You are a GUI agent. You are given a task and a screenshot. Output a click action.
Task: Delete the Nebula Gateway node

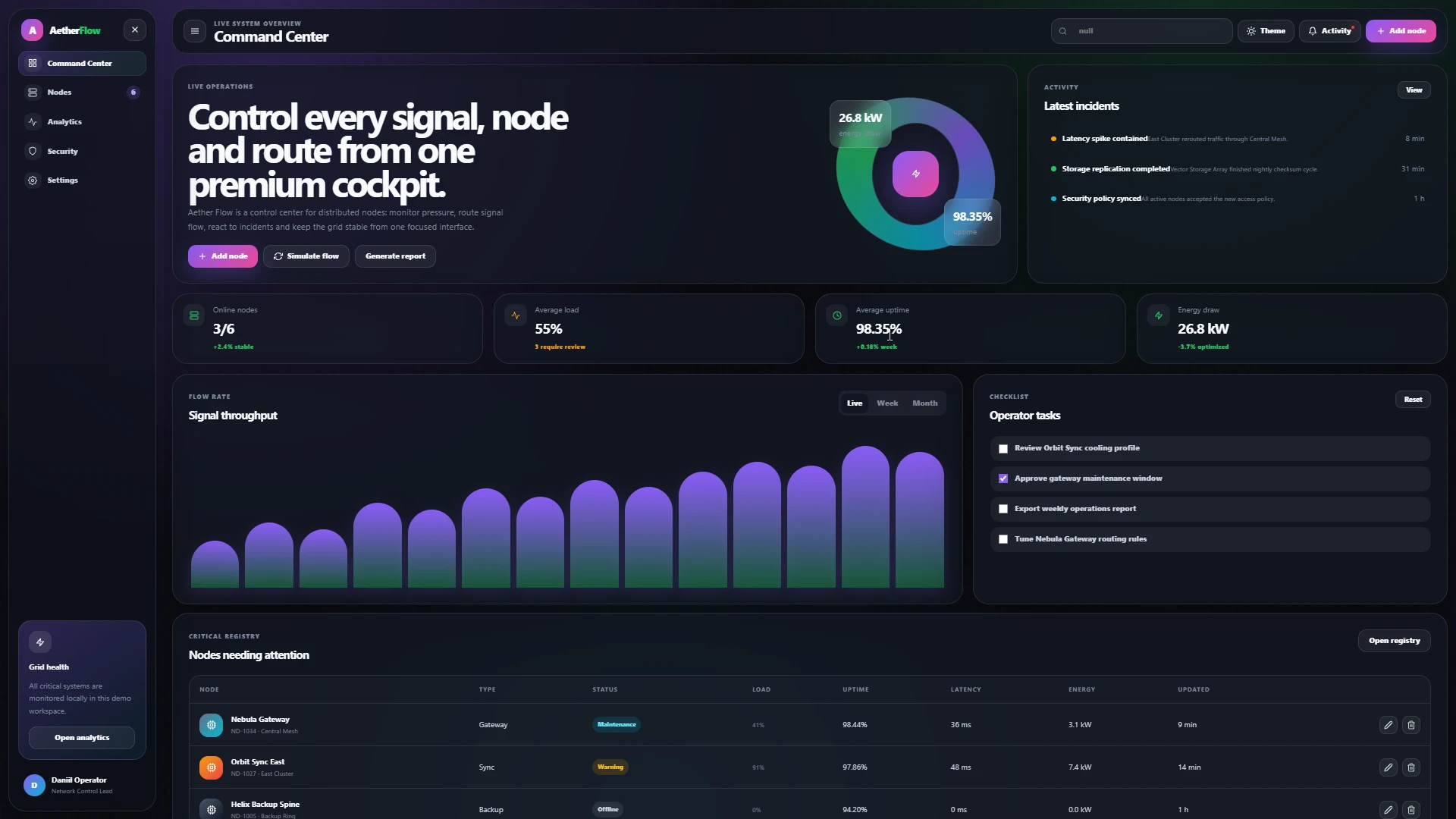click(x=1411, y=725)
